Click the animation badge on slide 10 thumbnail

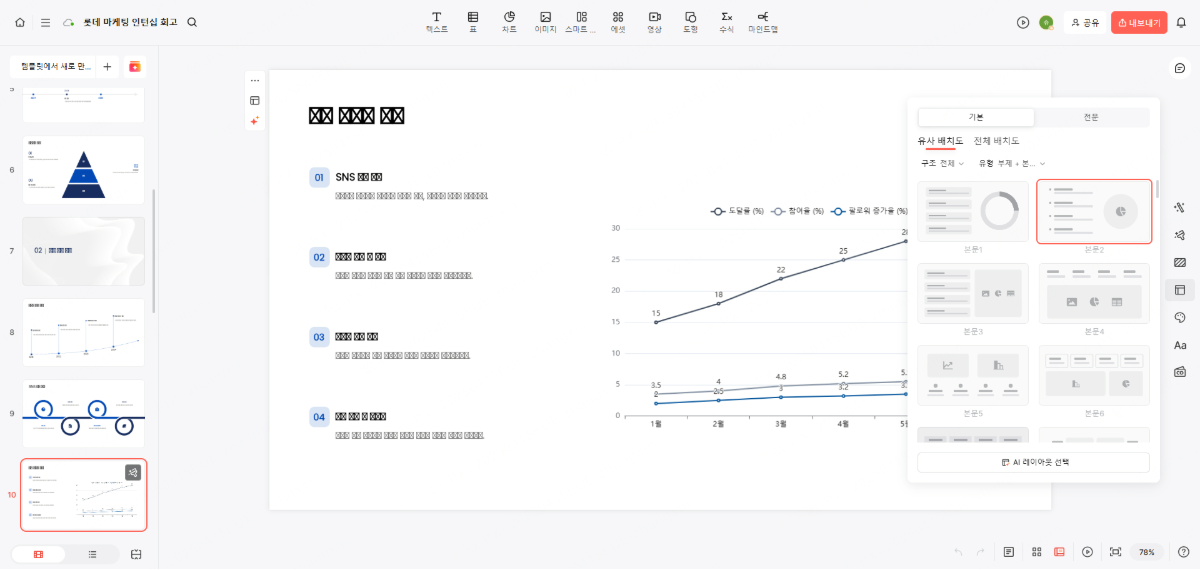click(x=133, y=472)
